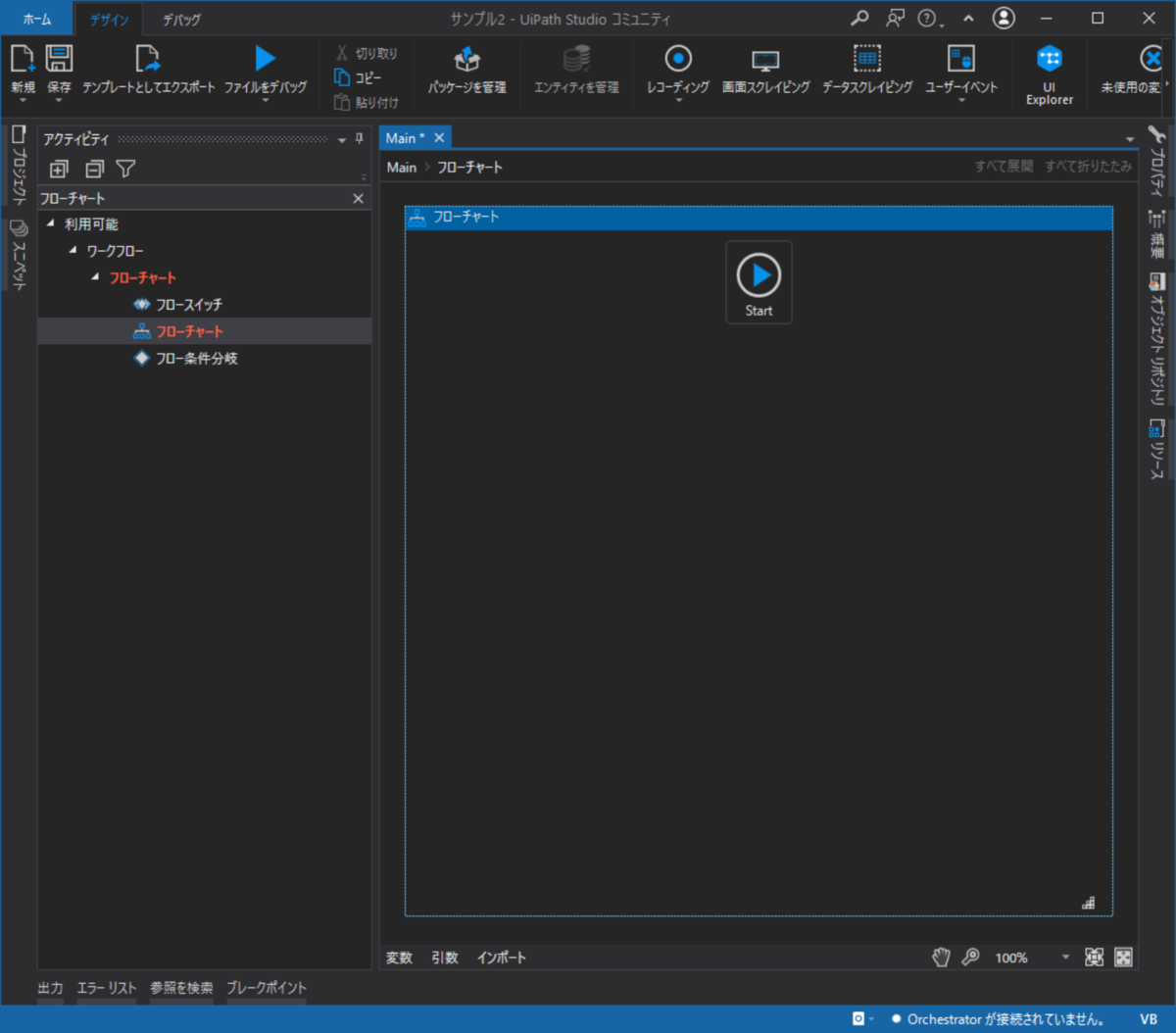Expand all activities in the アクティビティ panel
This screenshot has width=1176, height=1033.
point(59,169)
